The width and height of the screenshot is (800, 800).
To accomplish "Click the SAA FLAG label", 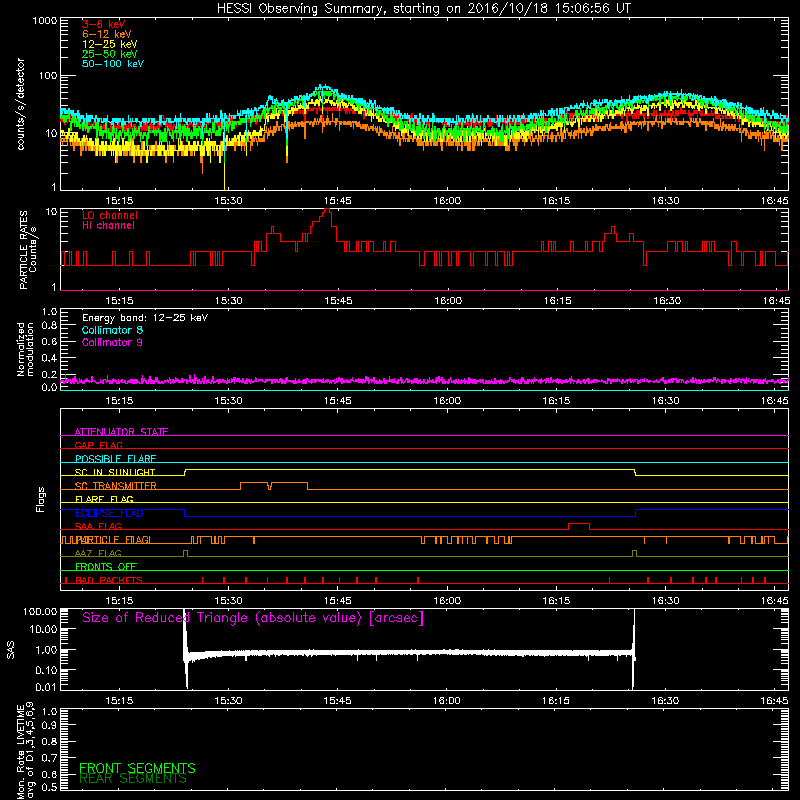I will 98,526.
